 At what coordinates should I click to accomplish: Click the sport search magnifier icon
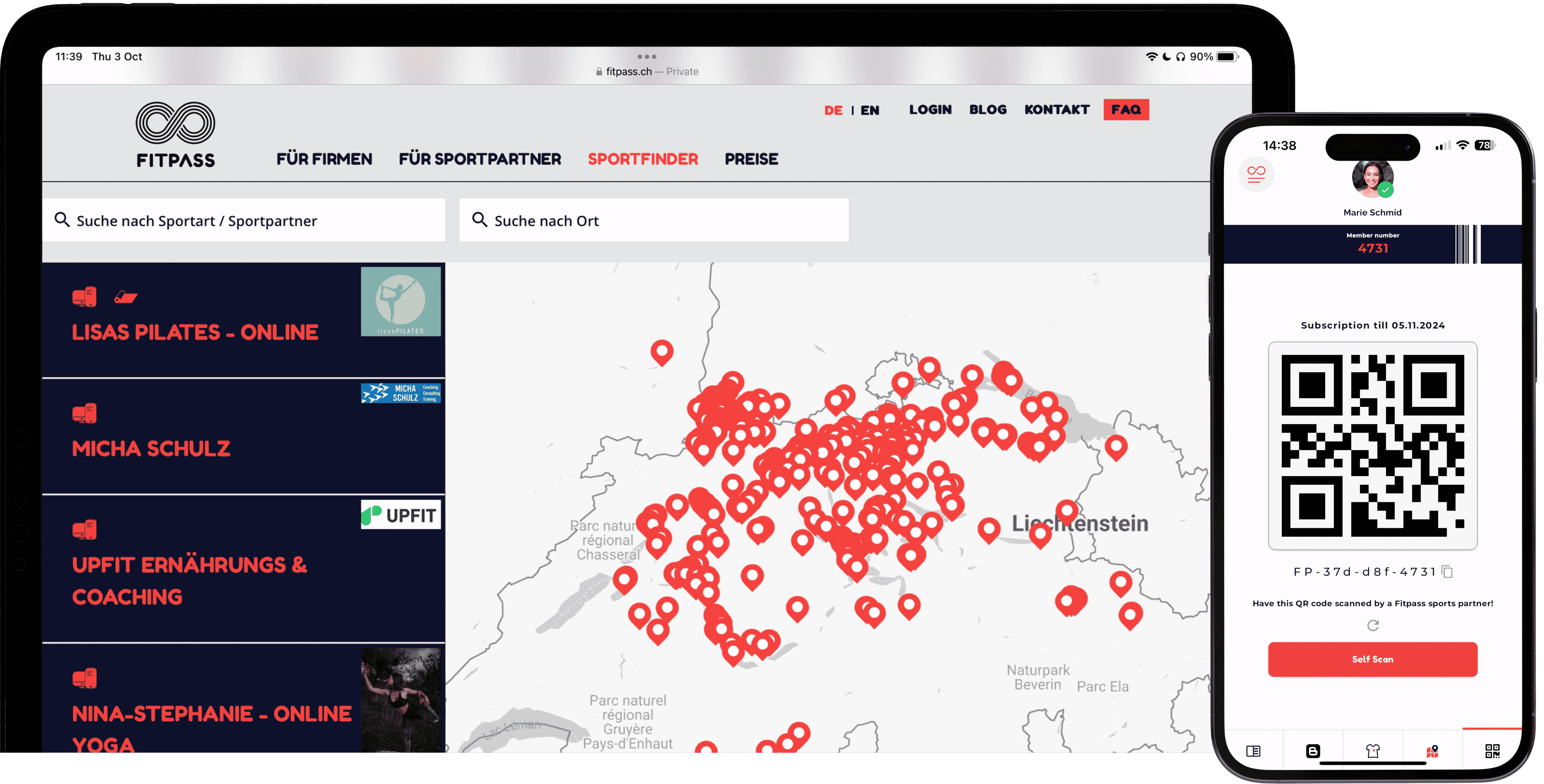(62, 219)
